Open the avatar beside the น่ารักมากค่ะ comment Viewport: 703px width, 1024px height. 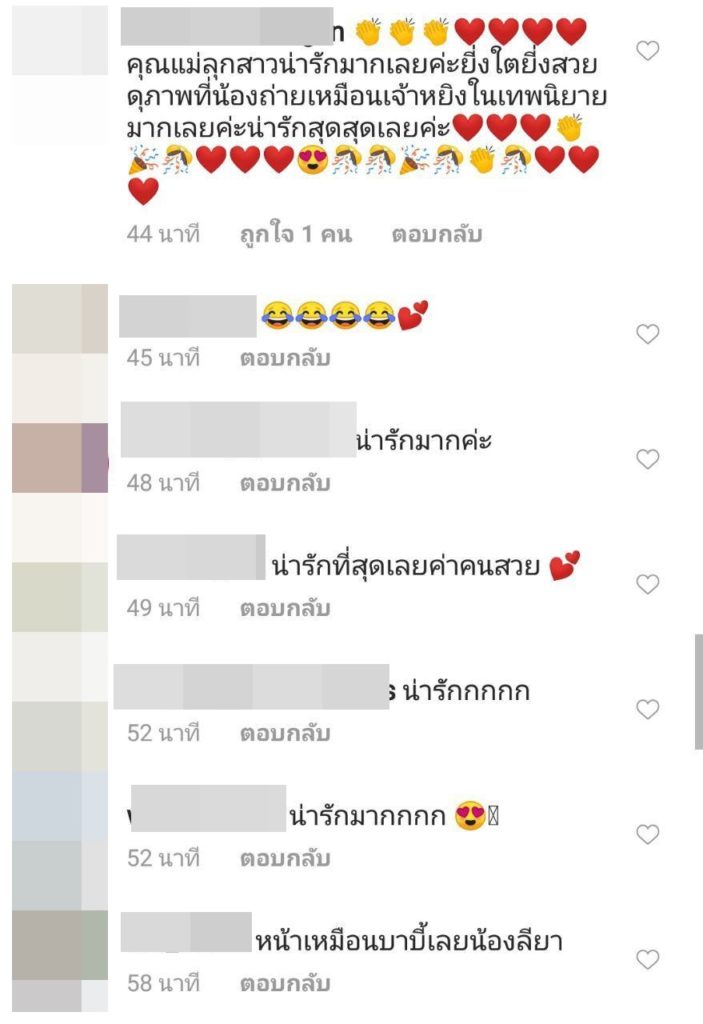[60, 458]
